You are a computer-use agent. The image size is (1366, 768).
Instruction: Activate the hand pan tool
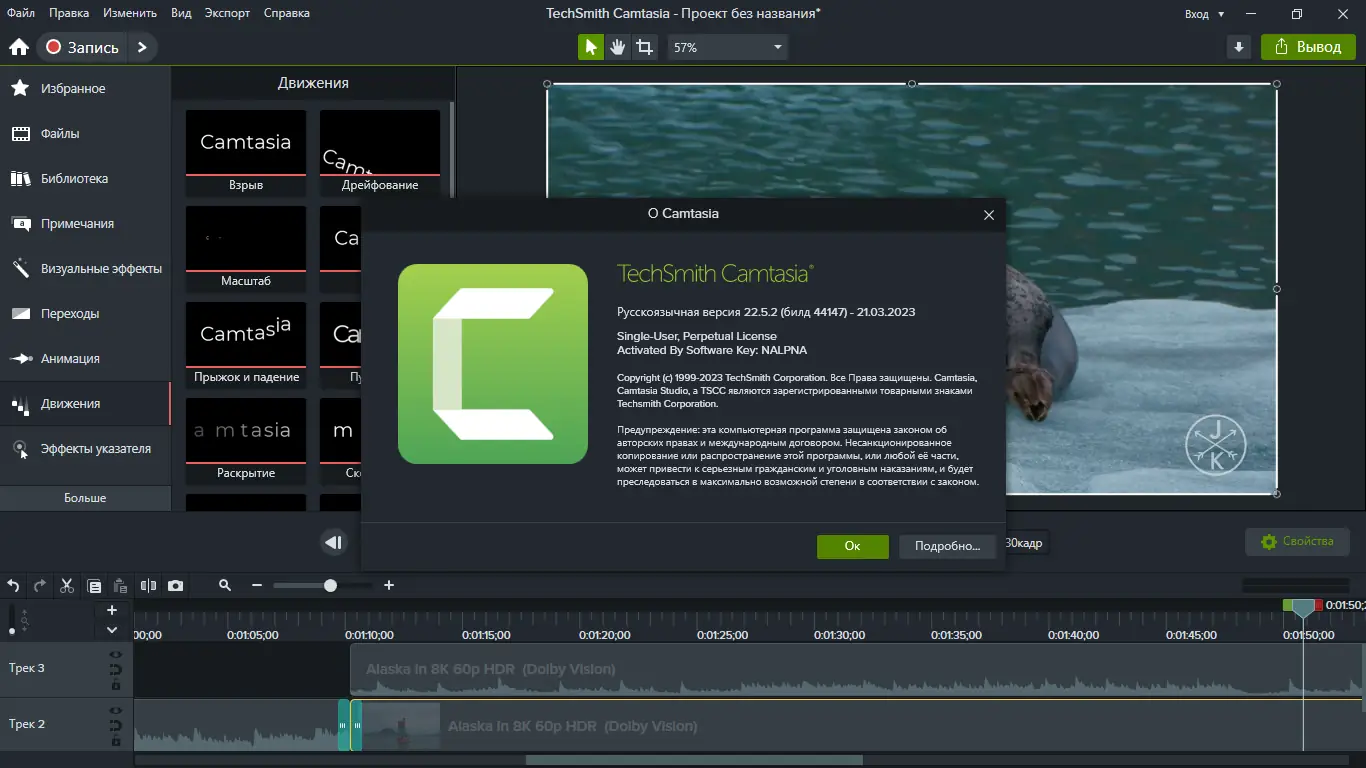click(617, 46)
